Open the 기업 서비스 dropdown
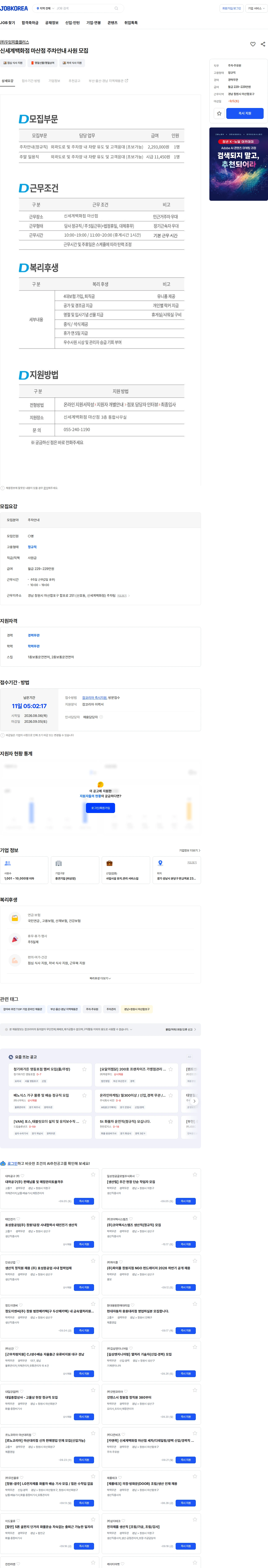Viewport: 268px width, 1568px height. 256,9
